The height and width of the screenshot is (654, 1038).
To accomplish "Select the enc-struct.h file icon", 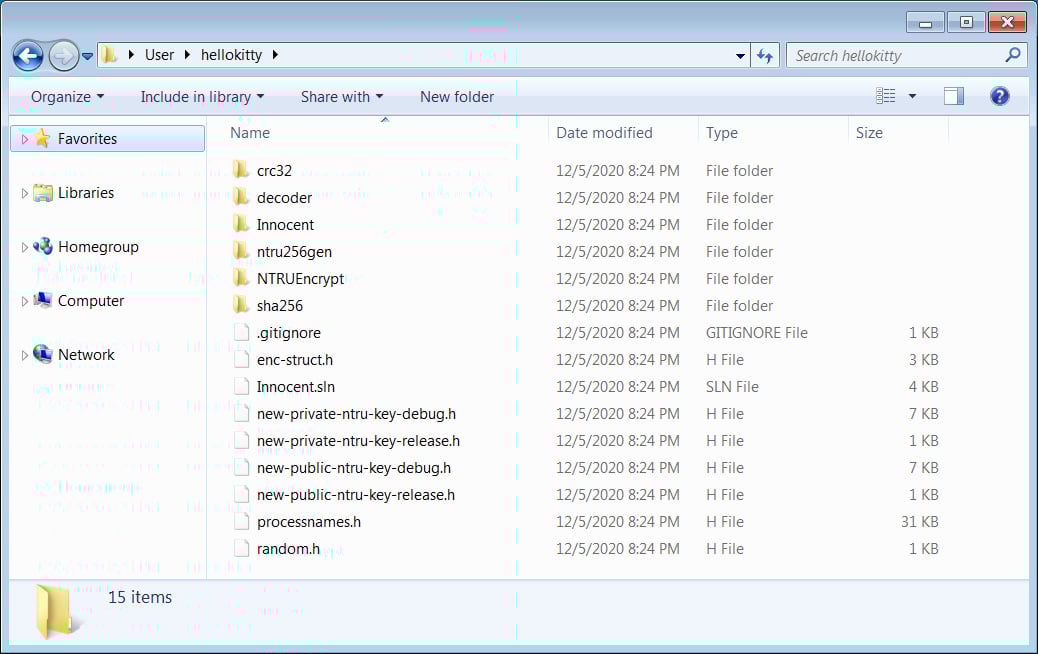I will (242, 359).
